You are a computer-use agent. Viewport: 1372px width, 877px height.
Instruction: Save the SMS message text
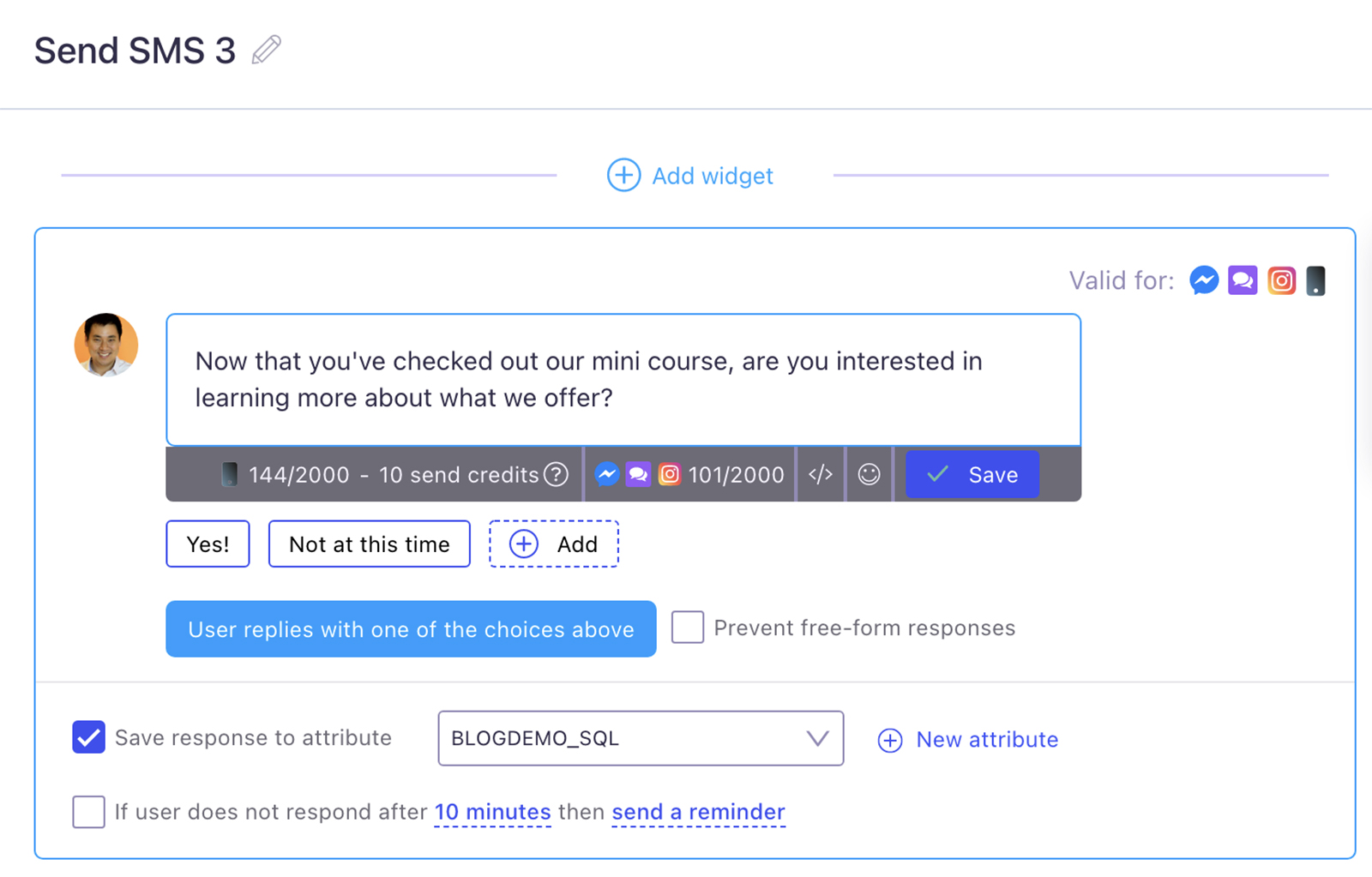click(972, 474)
